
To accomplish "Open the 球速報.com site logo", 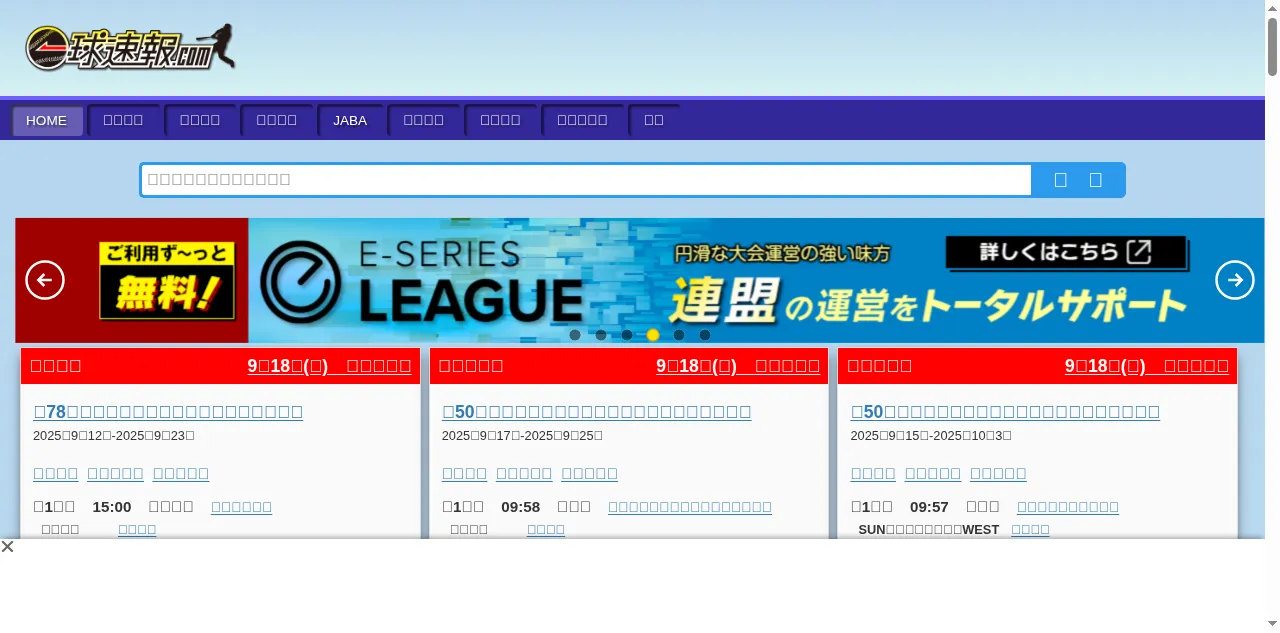I will point(131,47).
